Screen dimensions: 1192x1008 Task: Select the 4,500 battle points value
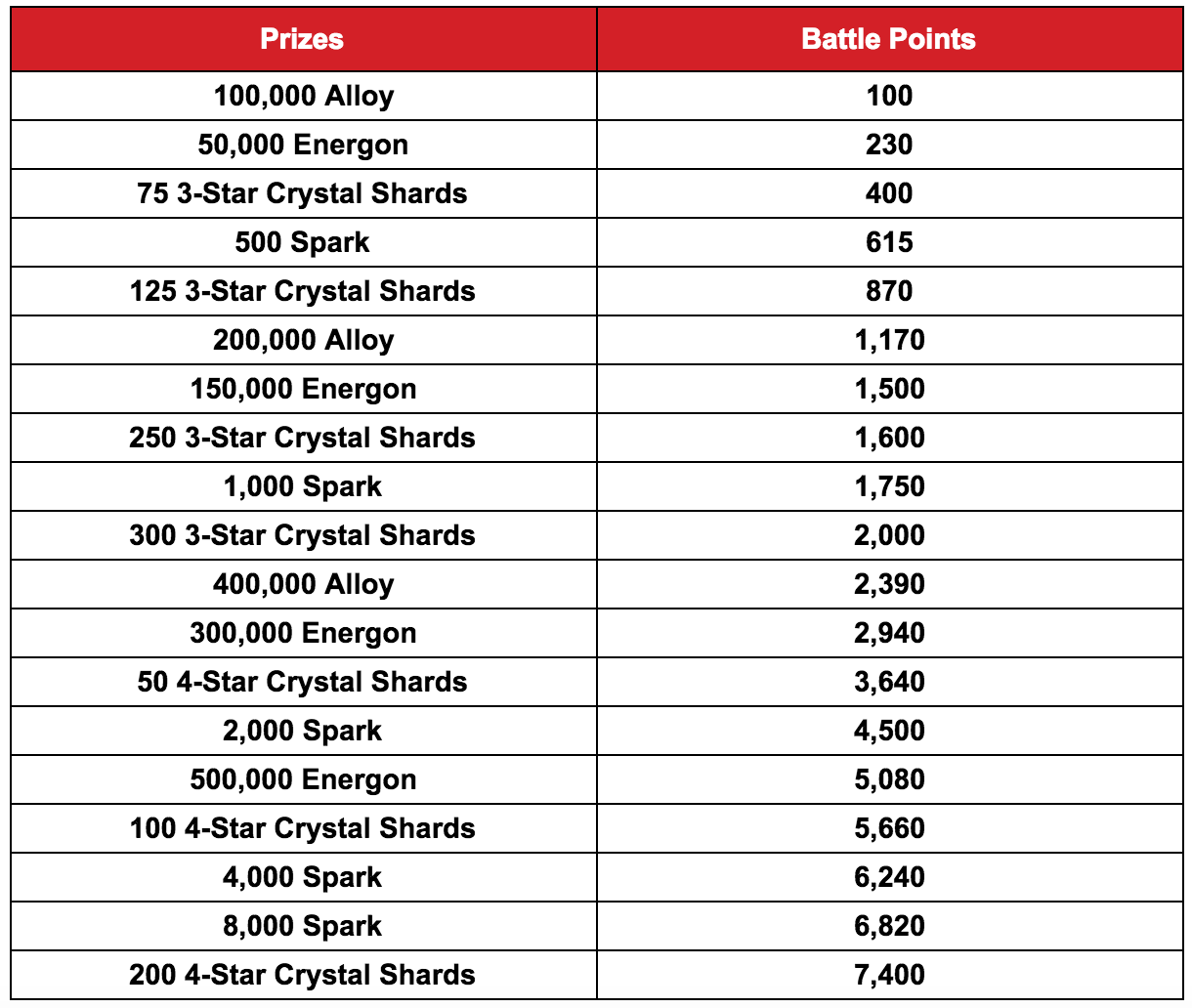point(889,731)
